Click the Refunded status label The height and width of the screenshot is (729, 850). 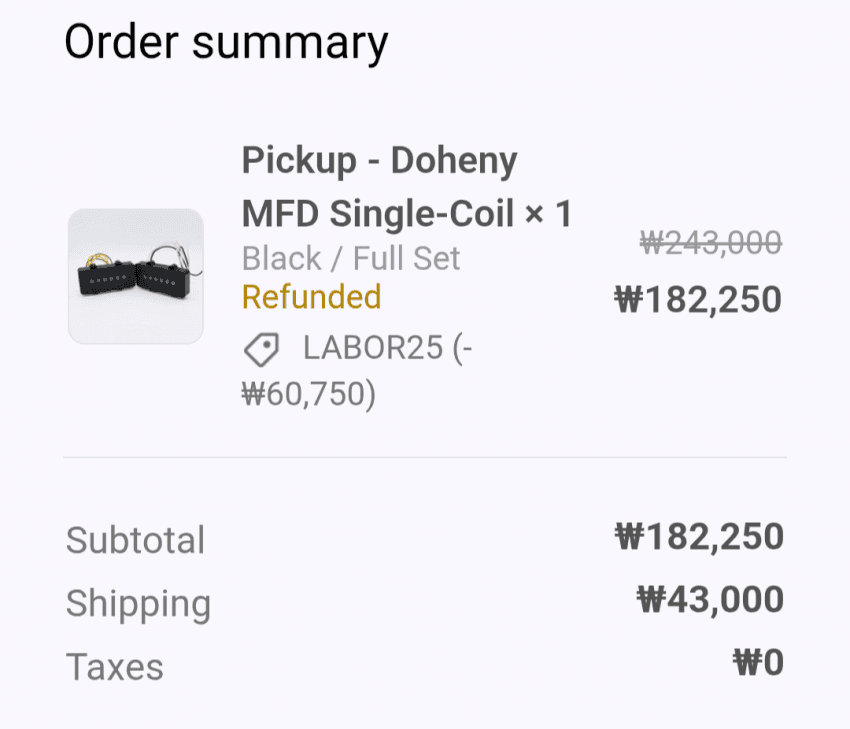[x=311, y=297]
